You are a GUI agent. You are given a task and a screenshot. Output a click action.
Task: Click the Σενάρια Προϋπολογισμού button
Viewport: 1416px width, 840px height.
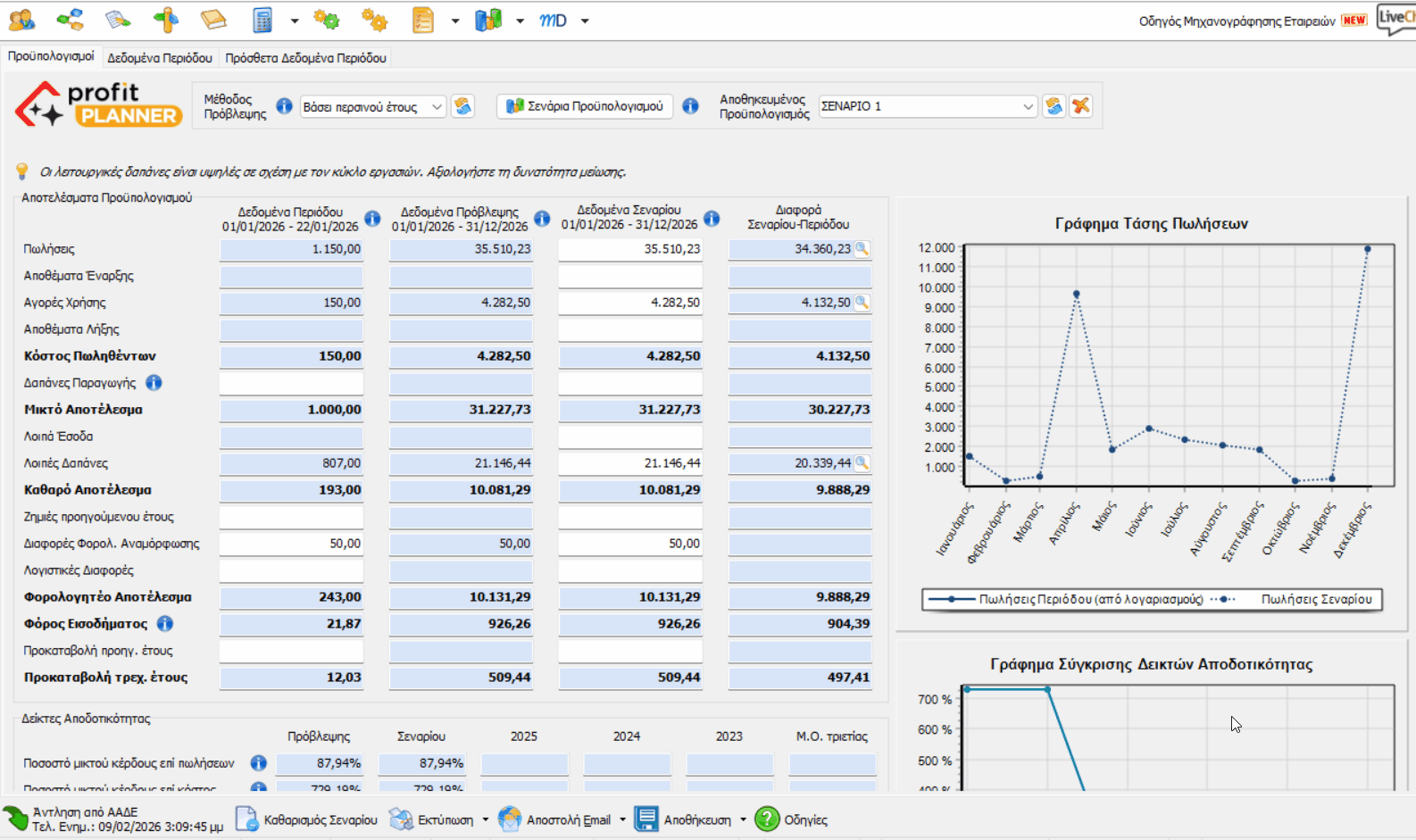pos(585,106)
